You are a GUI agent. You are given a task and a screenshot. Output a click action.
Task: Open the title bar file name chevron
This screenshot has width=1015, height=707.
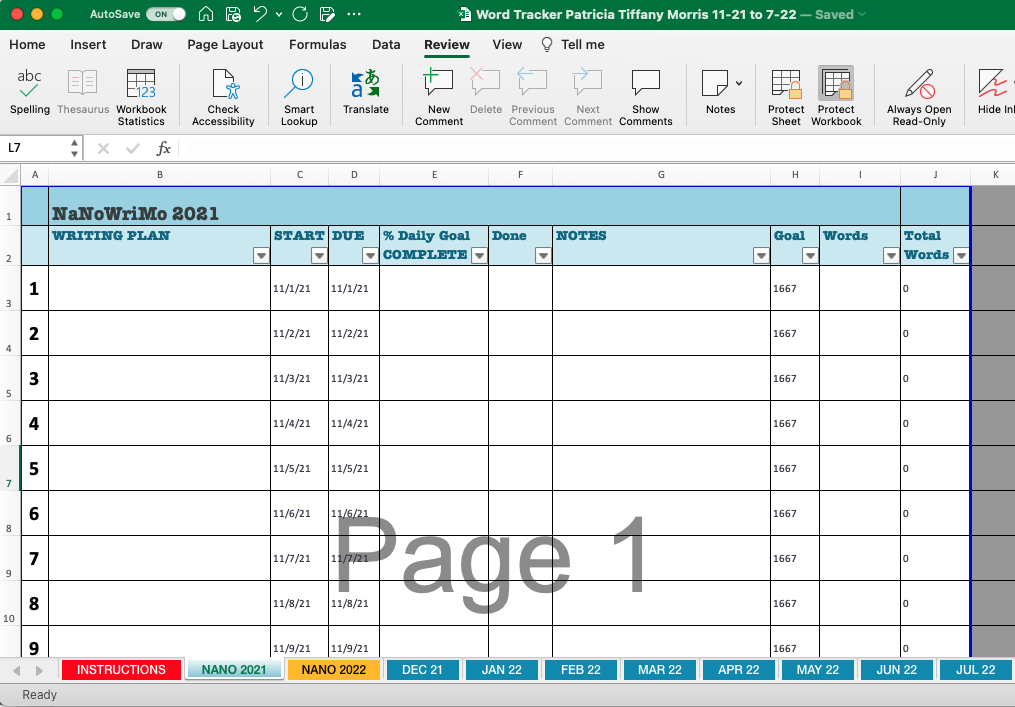point(862,14)
